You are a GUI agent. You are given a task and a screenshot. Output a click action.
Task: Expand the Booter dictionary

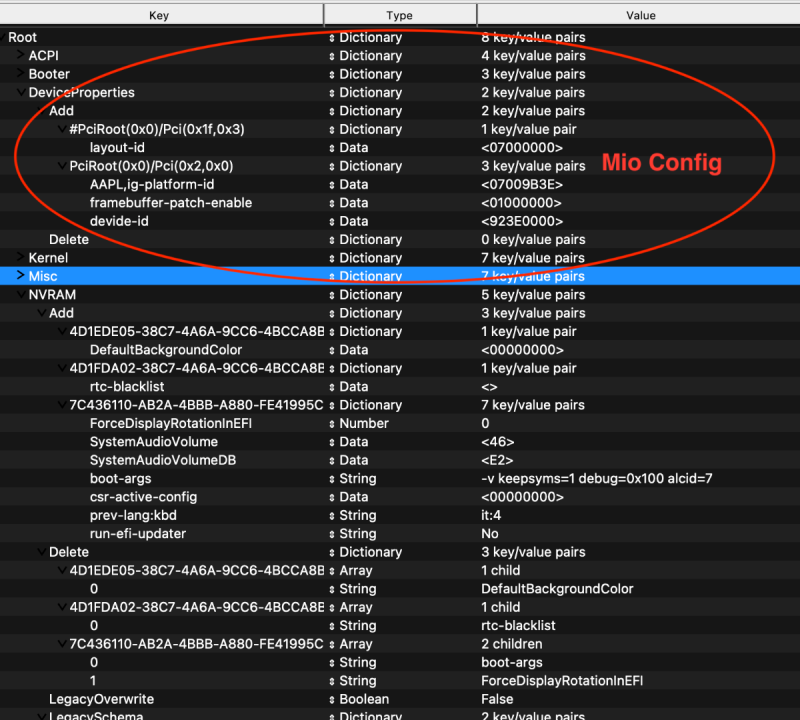(x=22, y=74)
